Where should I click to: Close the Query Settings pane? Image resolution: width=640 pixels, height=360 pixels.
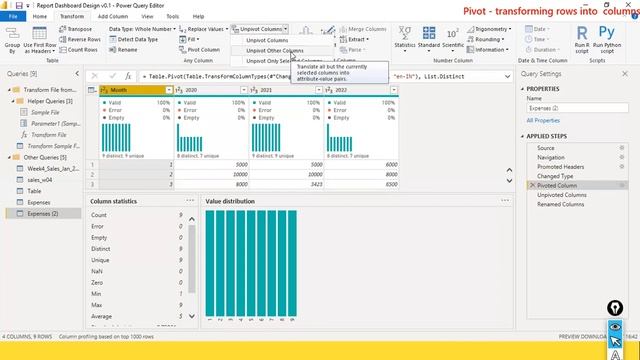pos(625,74)
